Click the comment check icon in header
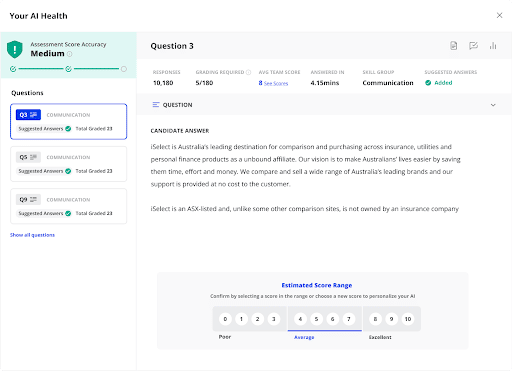This screenshot has width=512, height=371. click(473, 46)
